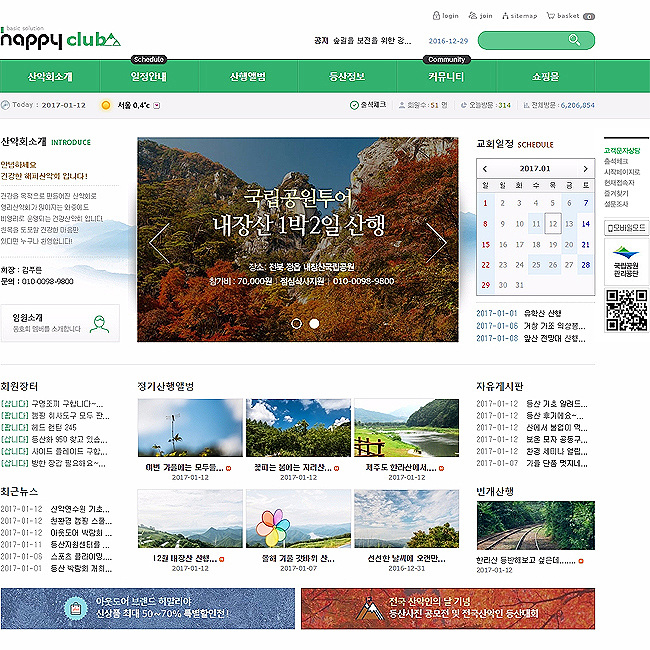Screen dimensions: 650x650
Task: Select the first carousel indicator dot
Action: (297, 323)
